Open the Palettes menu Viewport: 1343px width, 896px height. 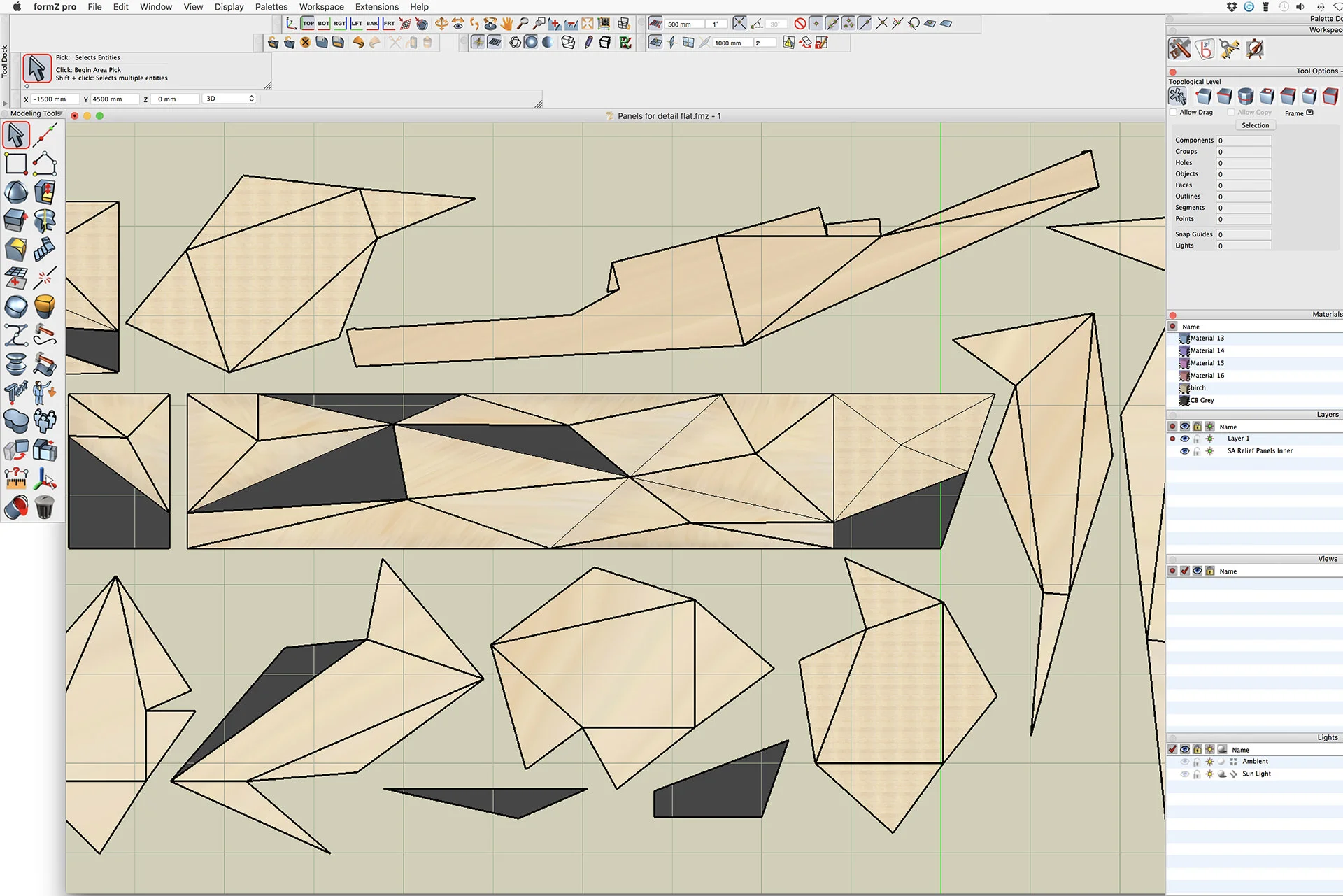271,7
